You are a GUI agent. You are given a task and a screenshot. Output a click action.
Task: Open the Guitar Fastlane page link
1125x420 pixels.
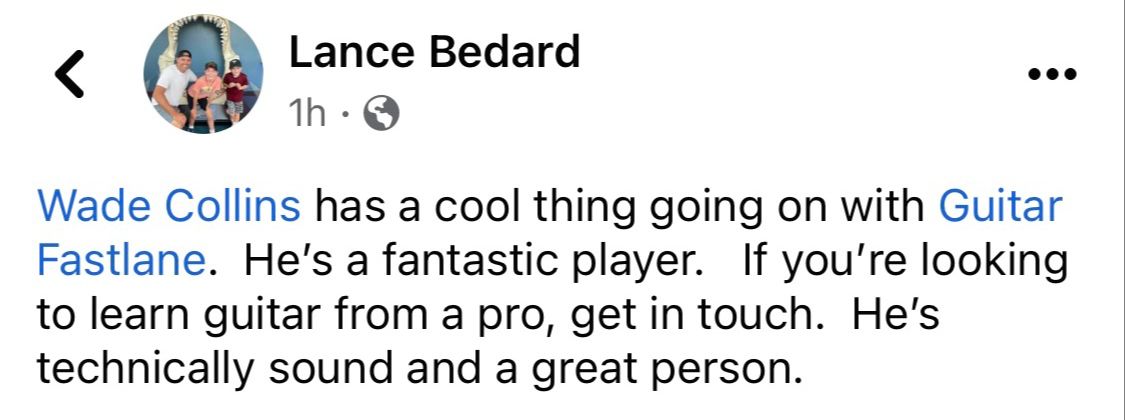[1000, 207]
